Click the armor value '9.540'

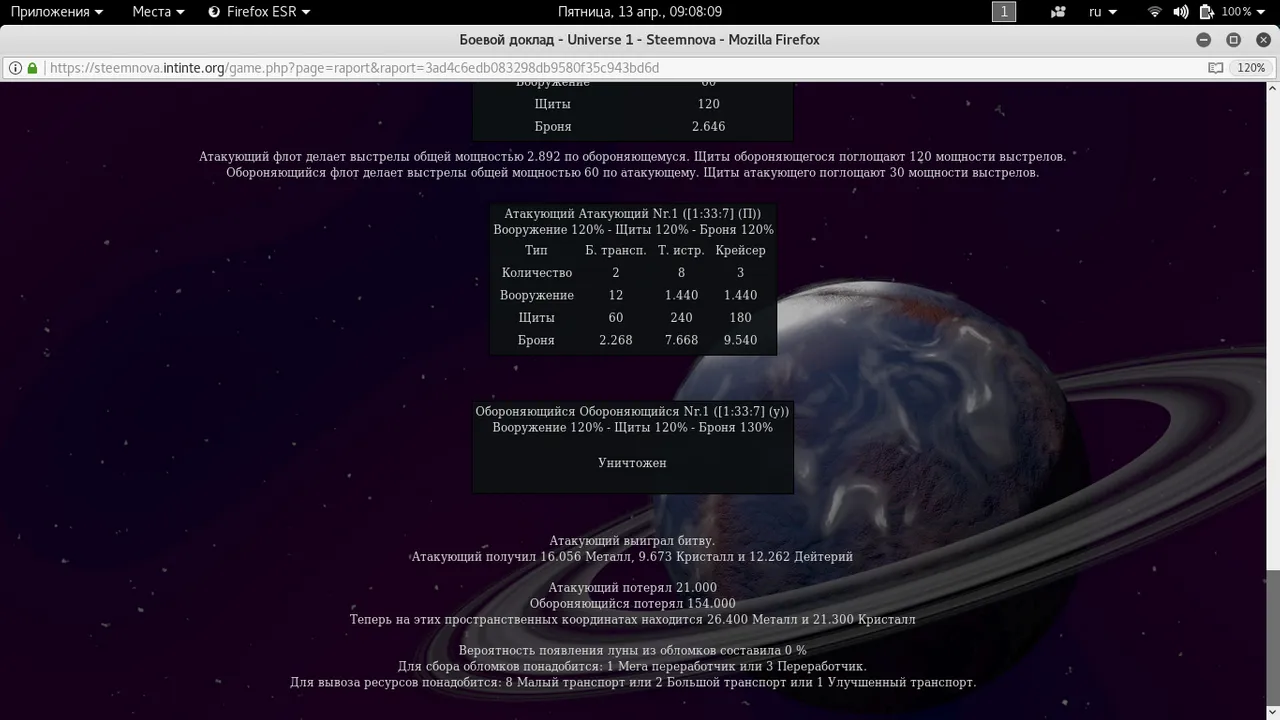pyautogui.click(x=740, y=341)
